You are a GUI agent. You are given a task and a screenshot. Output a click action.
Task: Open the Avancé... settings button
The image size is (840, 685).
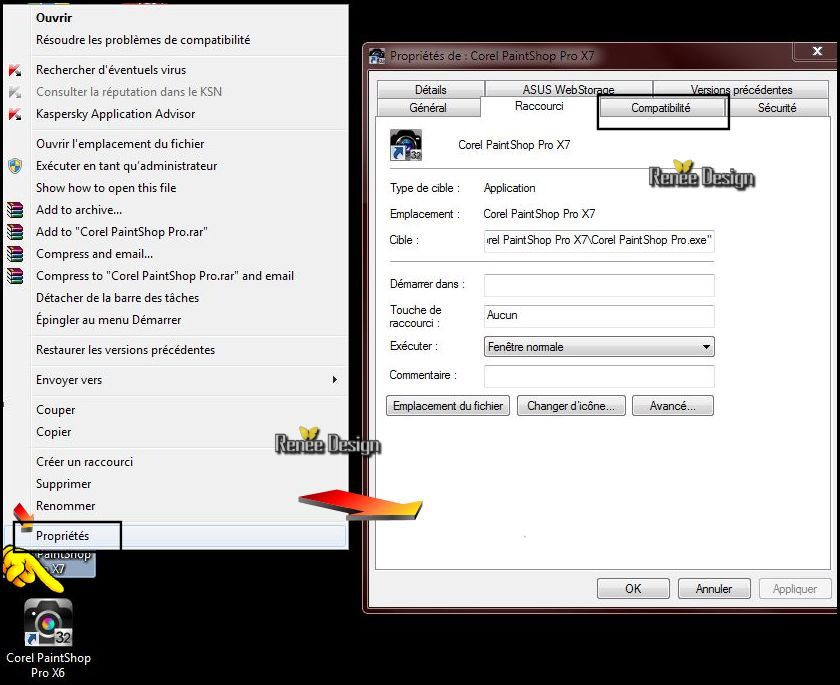(673, 406)
